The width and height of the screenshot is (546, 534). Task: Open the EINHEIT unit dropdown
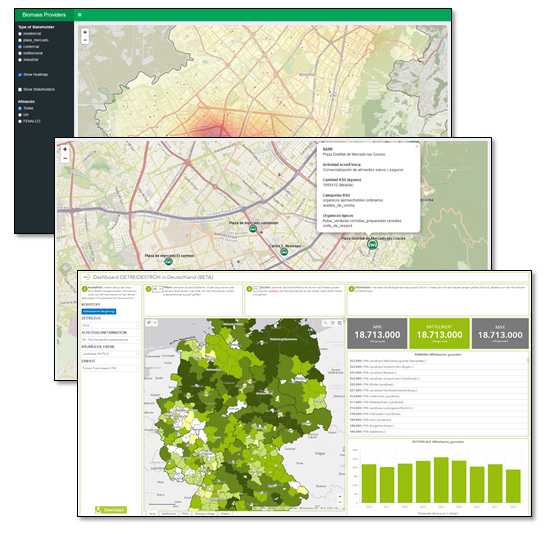click(x=111, y=368)
